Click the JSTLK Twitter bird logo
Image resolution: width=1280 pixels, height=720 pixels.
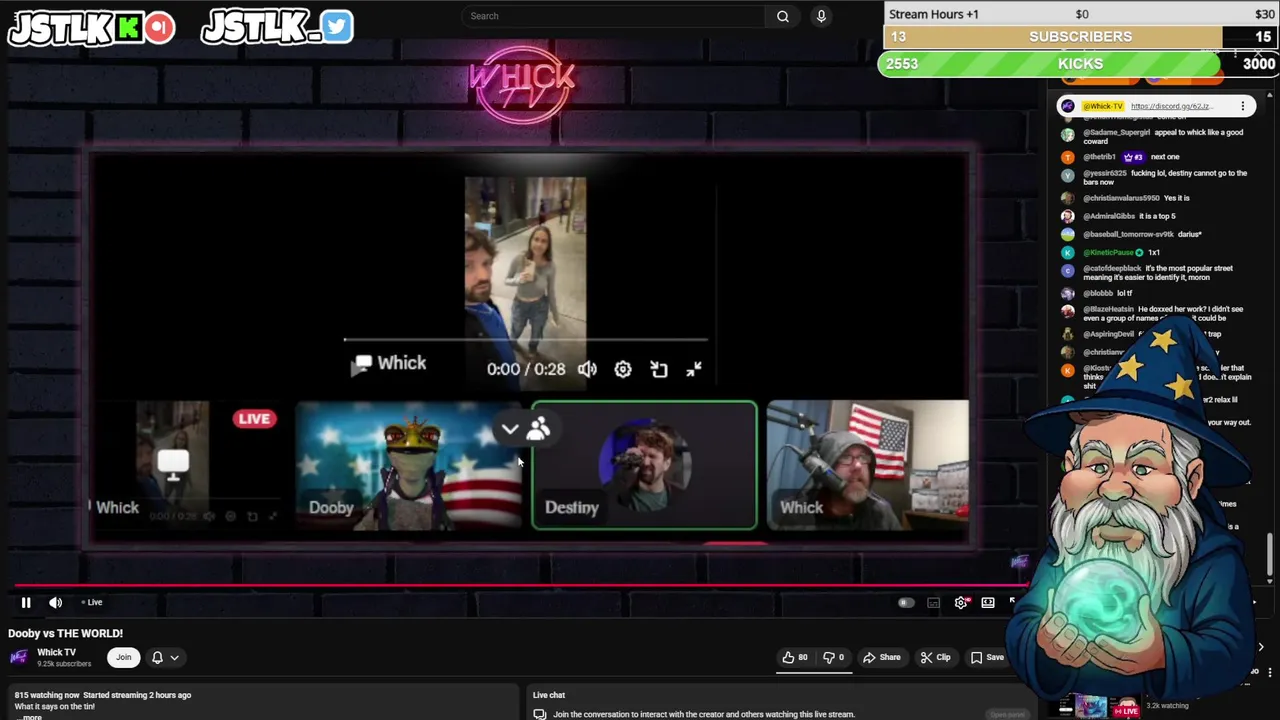tap(278, 28)
